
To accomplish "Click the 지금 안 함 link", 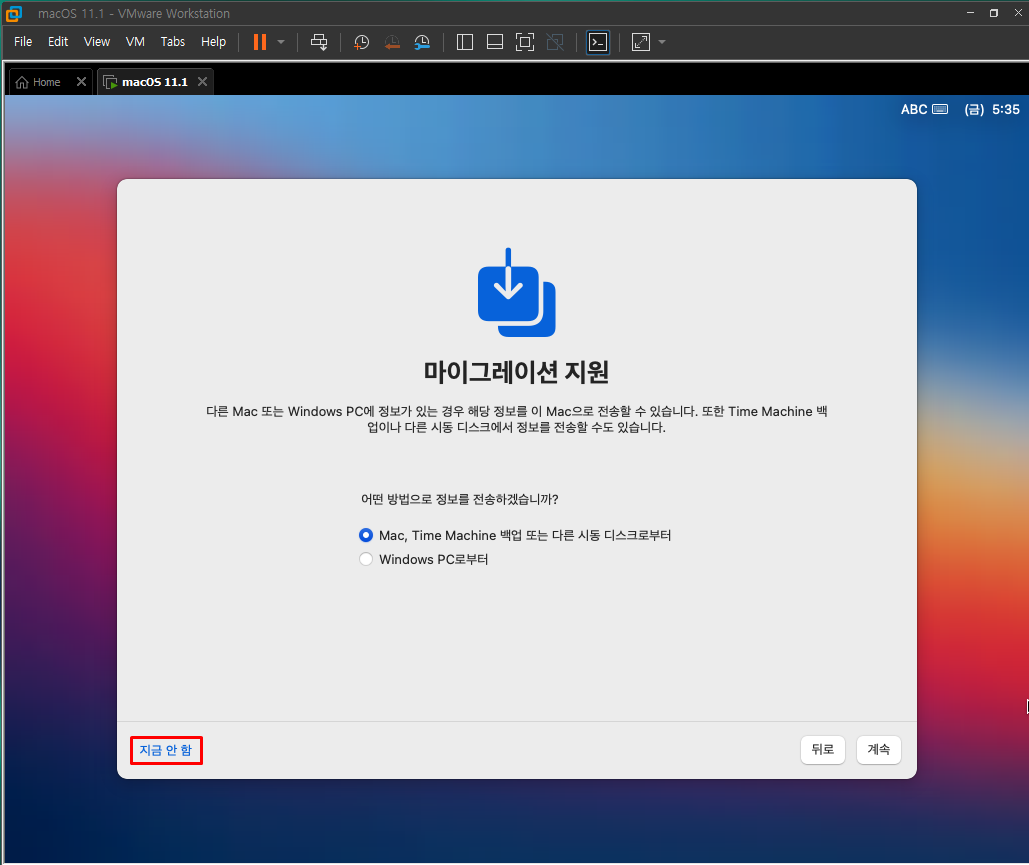I will (165, 750).
